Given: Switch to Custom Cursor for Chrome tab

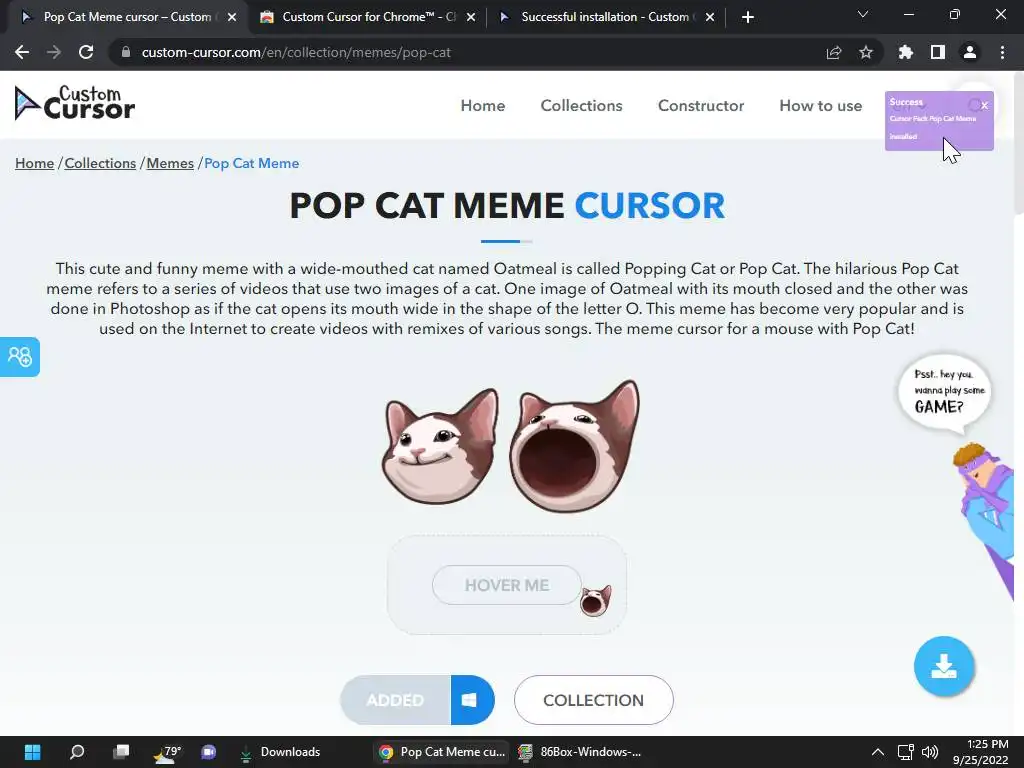Looking at the screenshot, I should (369, 17).
